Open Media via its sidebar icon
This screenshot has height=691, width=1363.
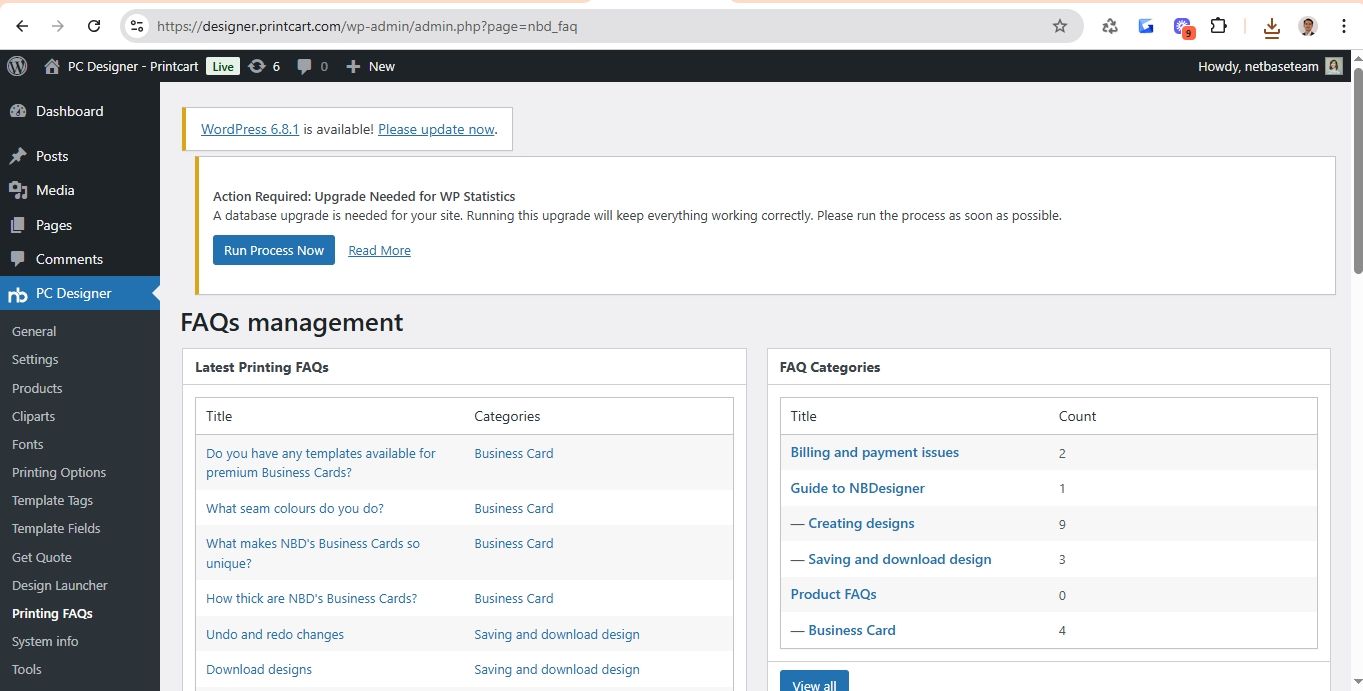(x=22, y=190)
